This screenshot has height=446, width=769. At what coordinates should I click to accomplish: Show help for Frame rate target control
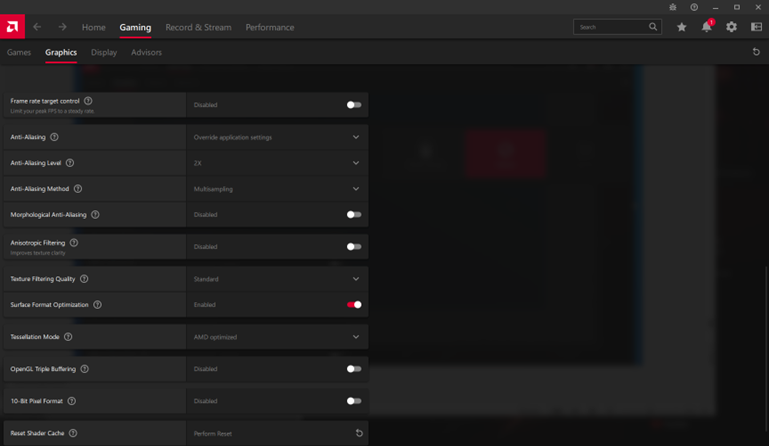coord(88,101)
